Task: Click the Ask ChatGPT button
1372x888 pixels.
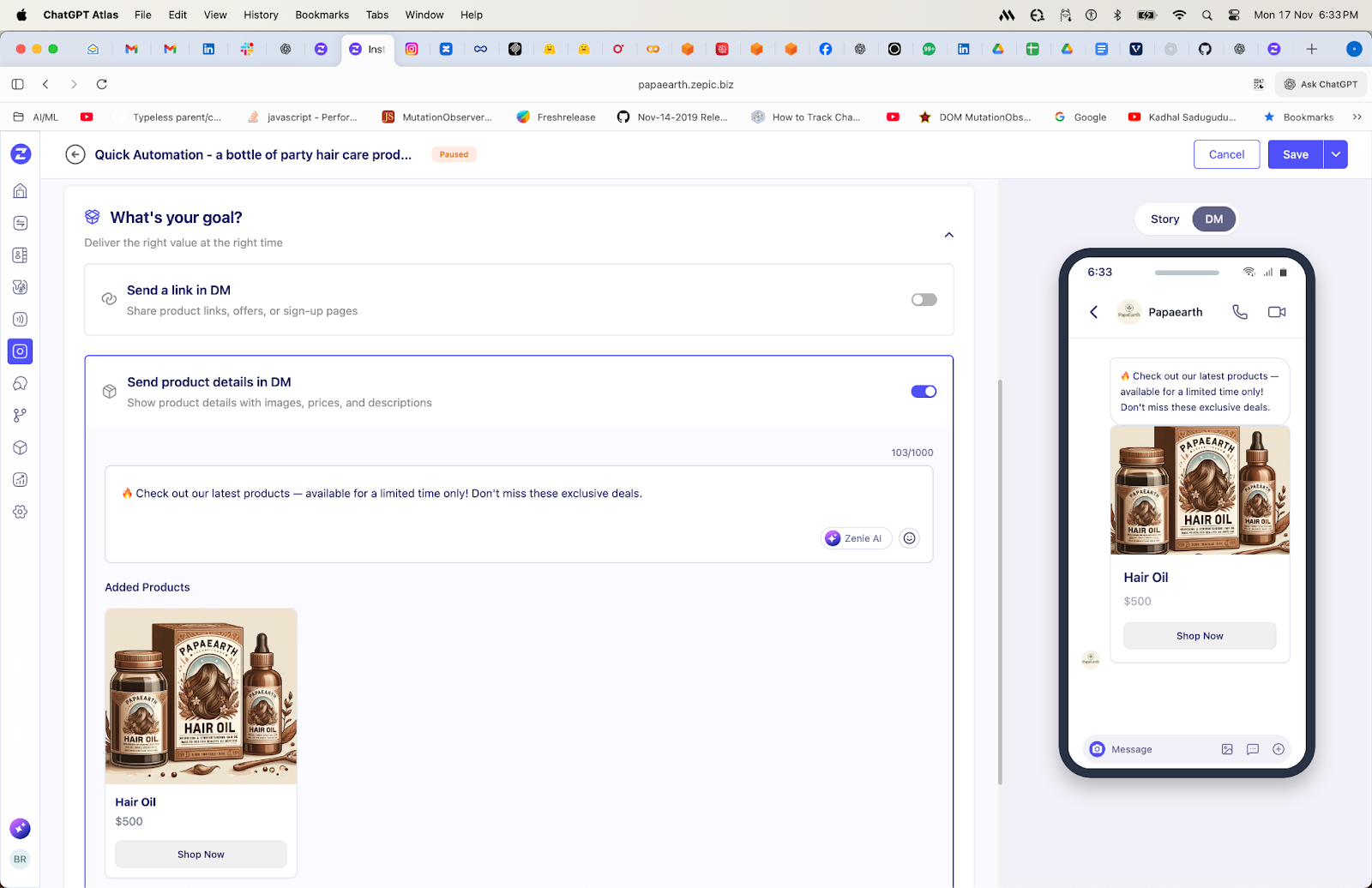Action: [x=1321, y=84]
